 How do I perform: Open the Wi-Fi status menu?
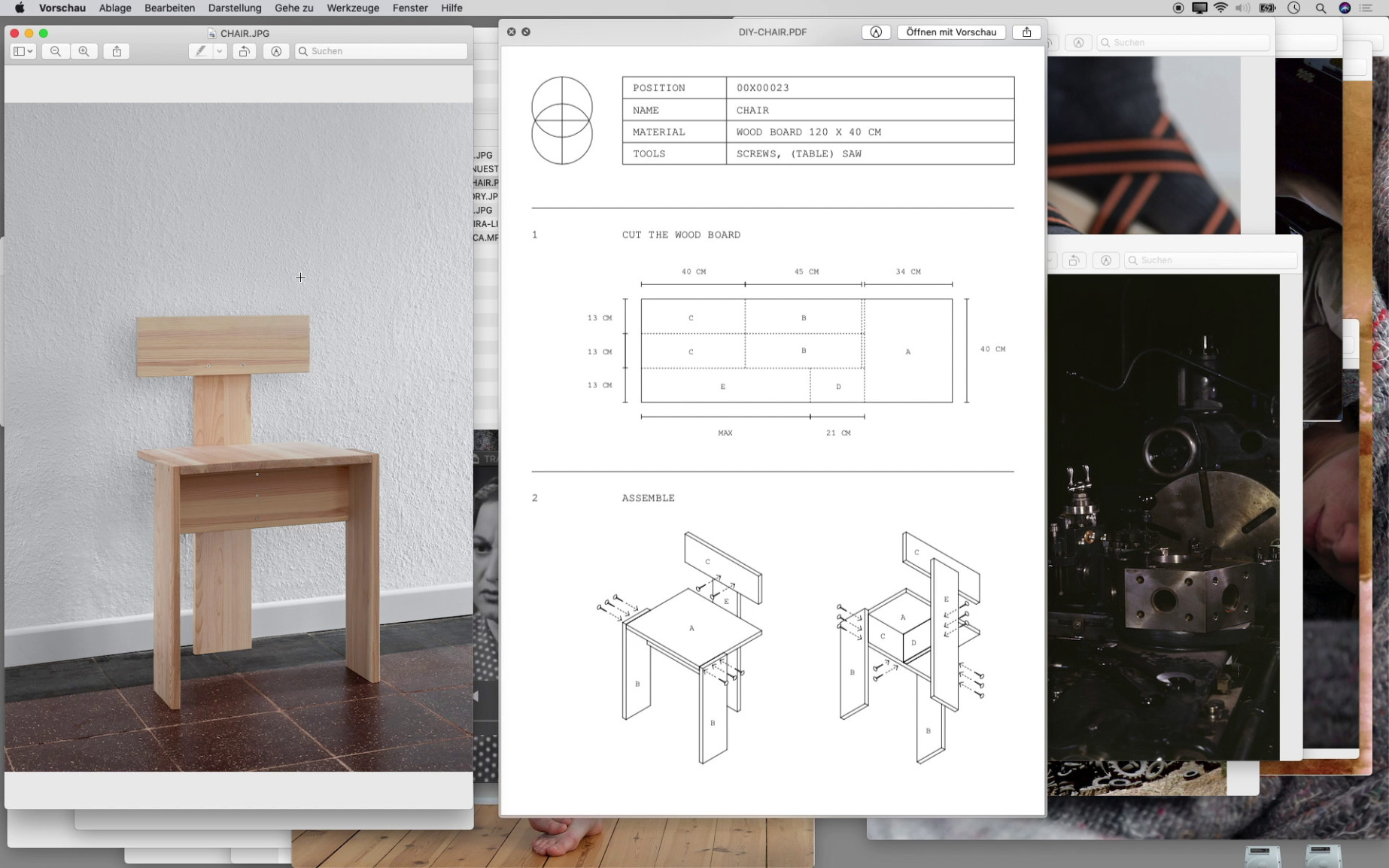tap(1220, 8)
